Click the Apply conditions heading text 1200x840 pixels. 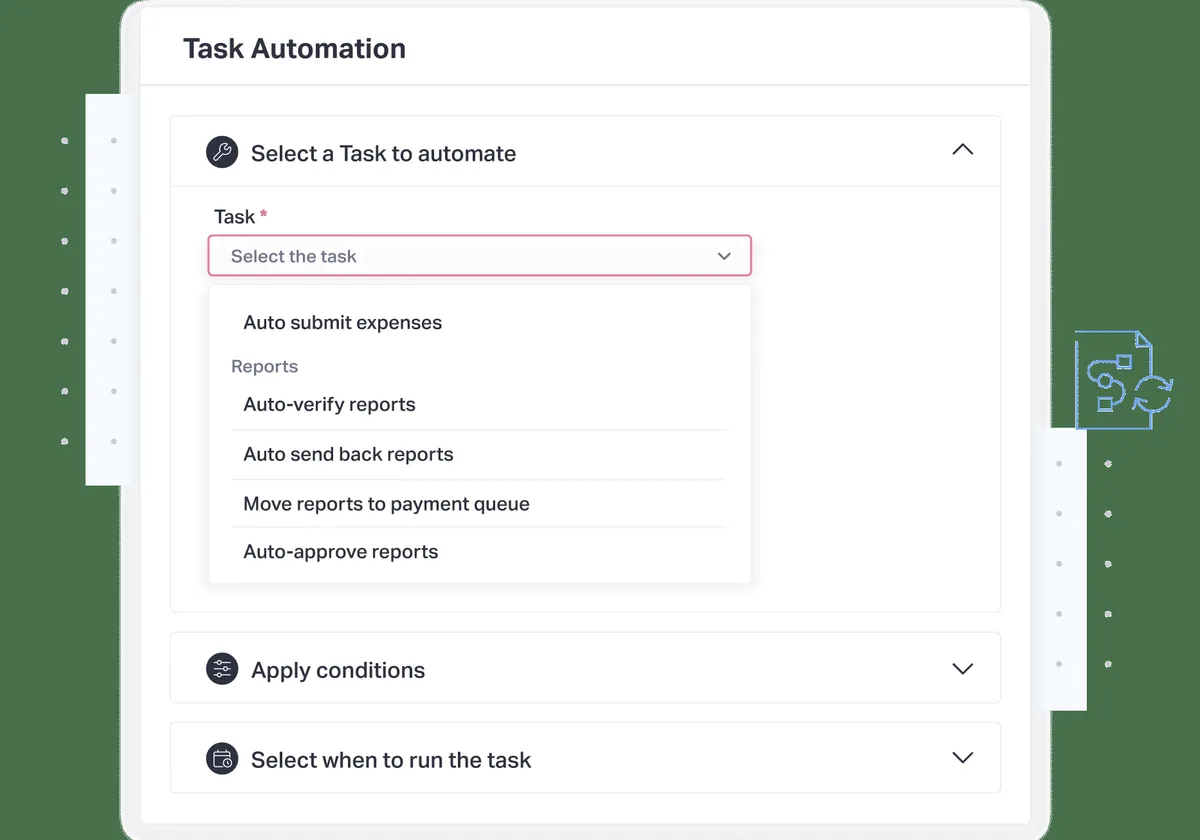(x=337, y=670)
